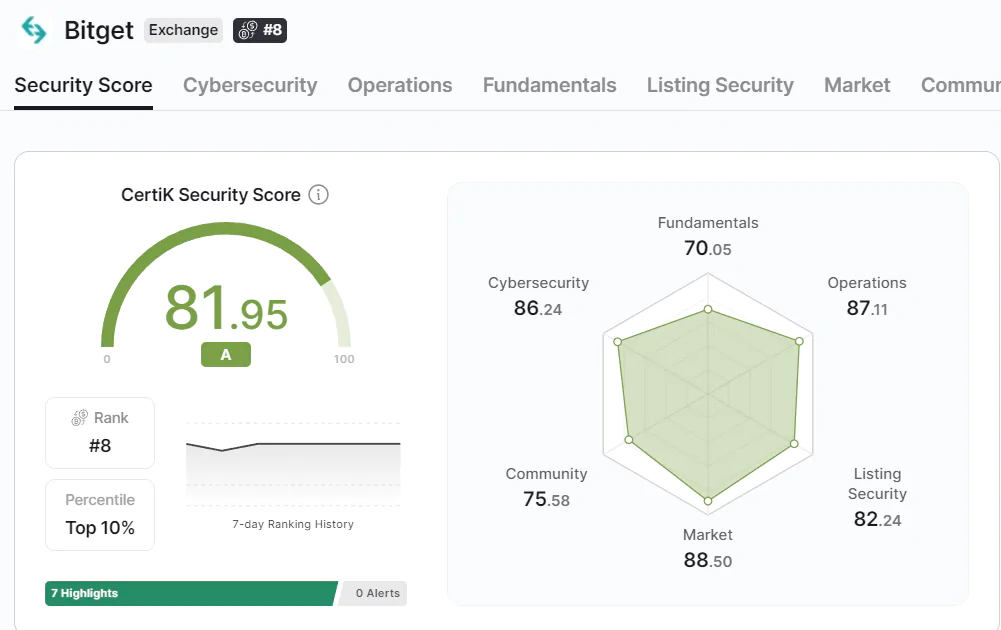
Task: Click the Market point on radar chart
Action: (708, 501)
